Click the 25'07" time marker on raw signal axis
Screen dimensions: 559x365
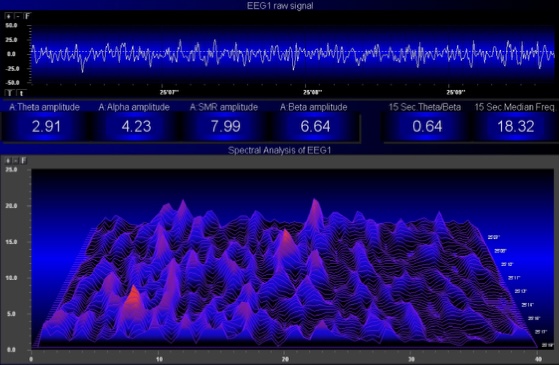click(x=169, y=93)
